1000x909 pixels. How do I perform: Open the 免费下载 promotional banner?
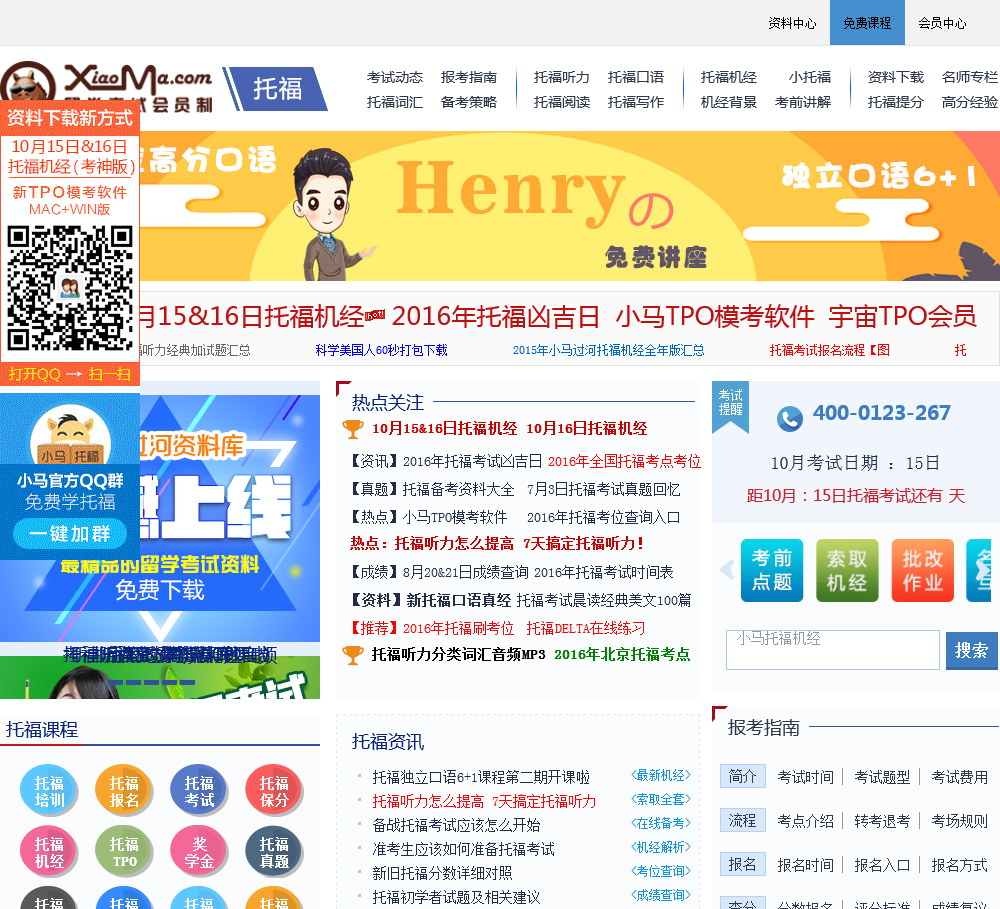[159, 518]
